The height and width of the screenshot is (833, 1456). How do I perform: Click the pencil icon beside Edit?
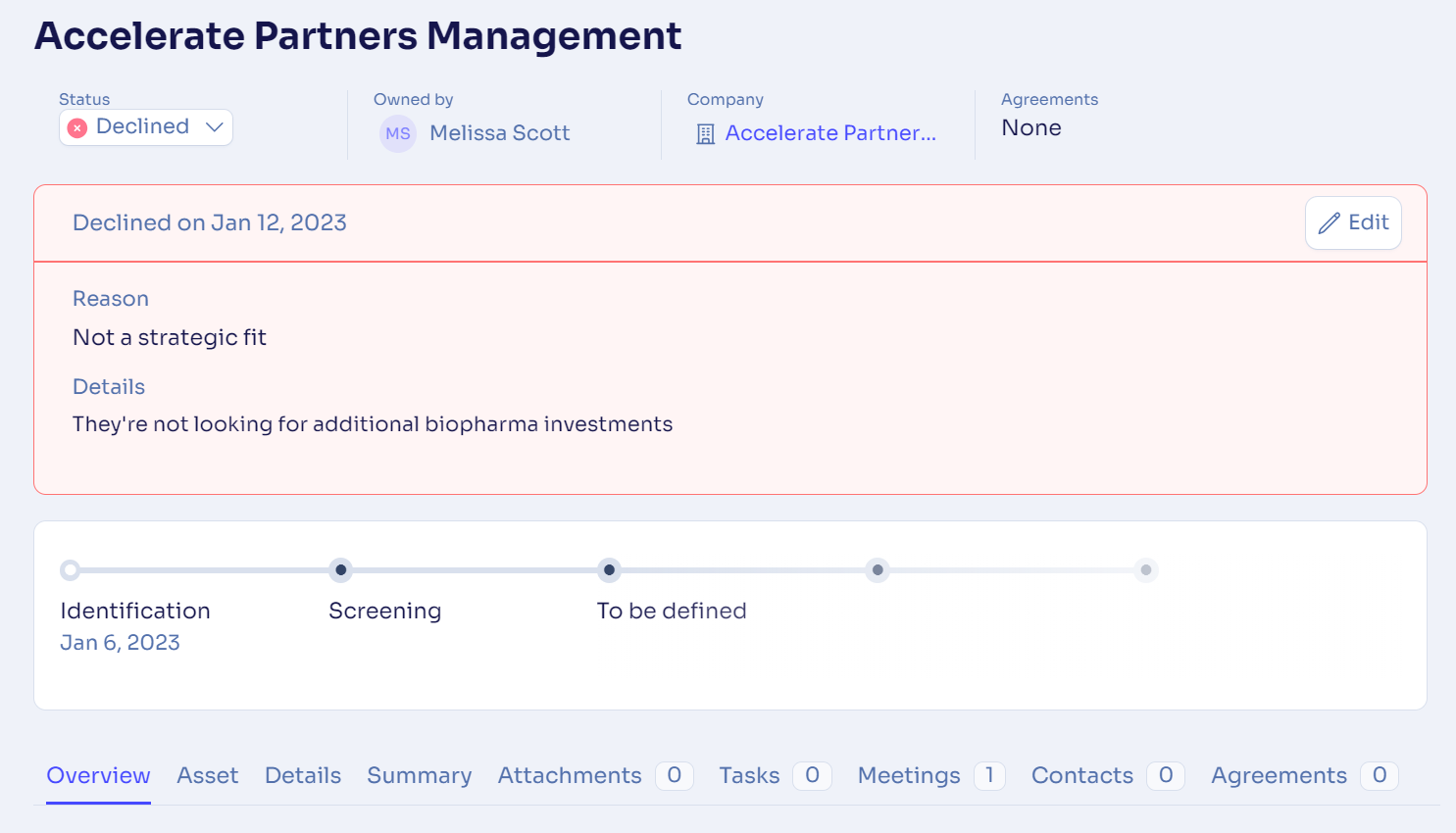(1329, 223)
